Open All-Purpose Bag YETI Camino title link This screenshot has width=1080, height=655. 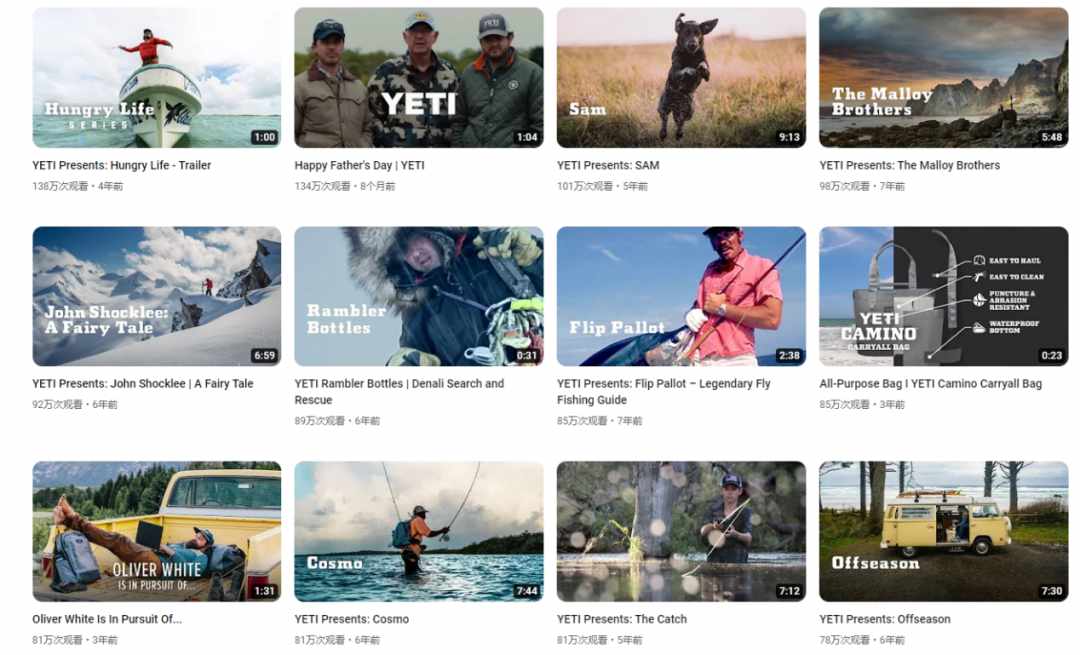point(931,384)
